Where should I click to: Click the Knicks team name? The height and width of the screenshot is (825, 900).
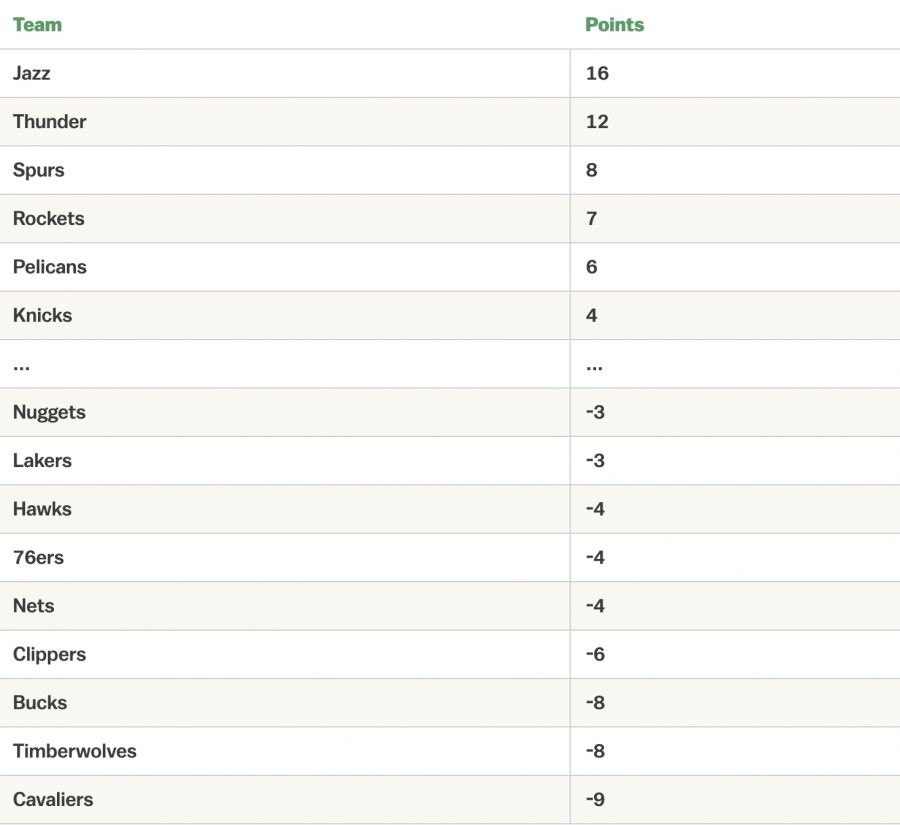click(43, 315)
